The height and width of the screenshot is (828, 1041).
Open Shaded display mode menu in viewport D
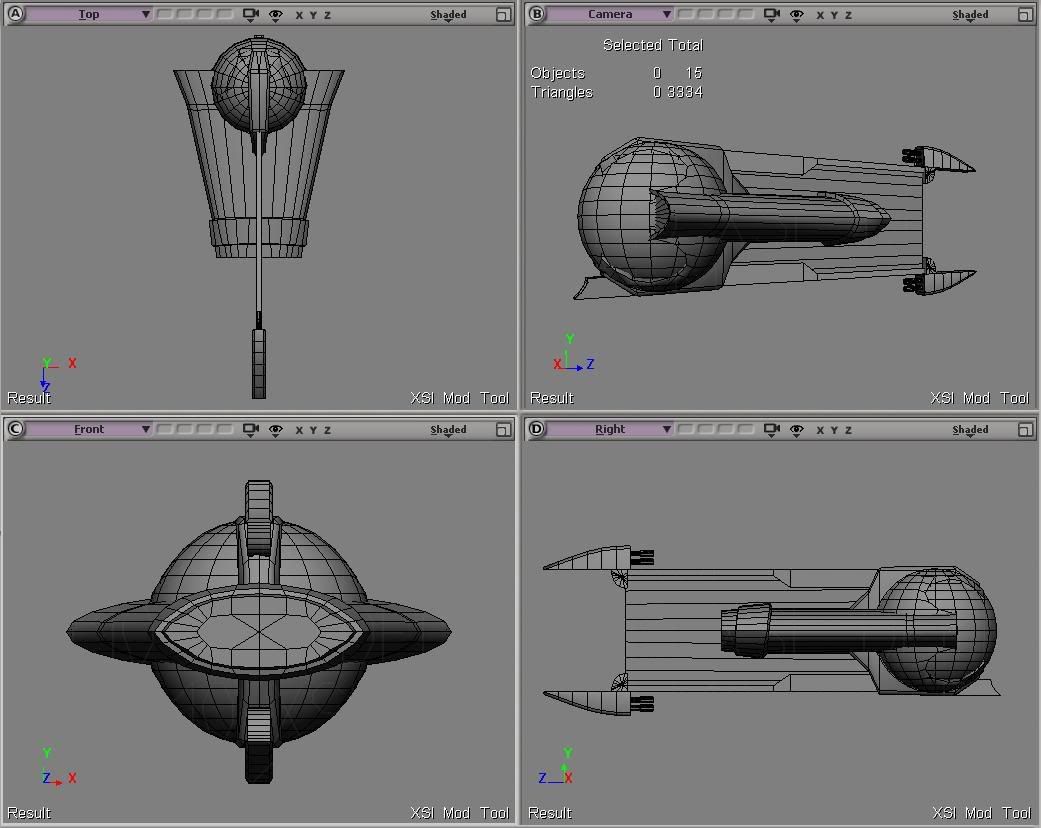click(x=970, y=430)
